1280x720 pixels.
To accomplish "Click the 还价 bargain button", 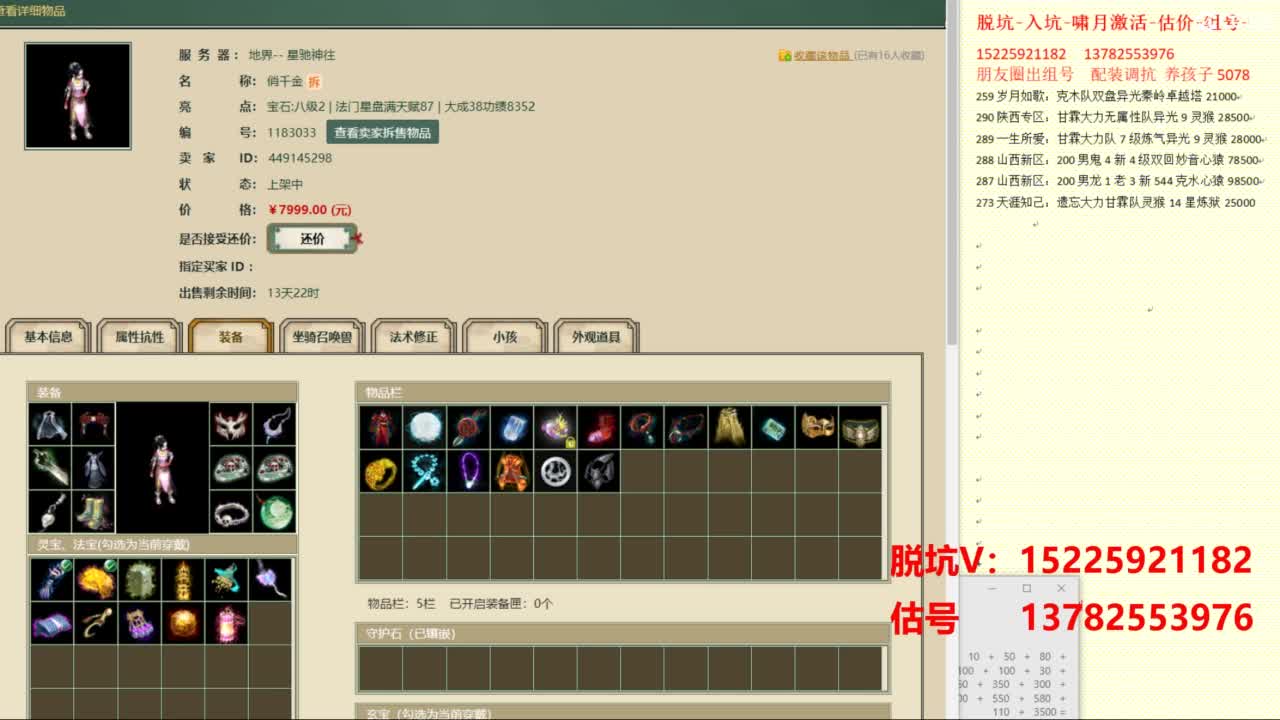I will tap(312, 239).
